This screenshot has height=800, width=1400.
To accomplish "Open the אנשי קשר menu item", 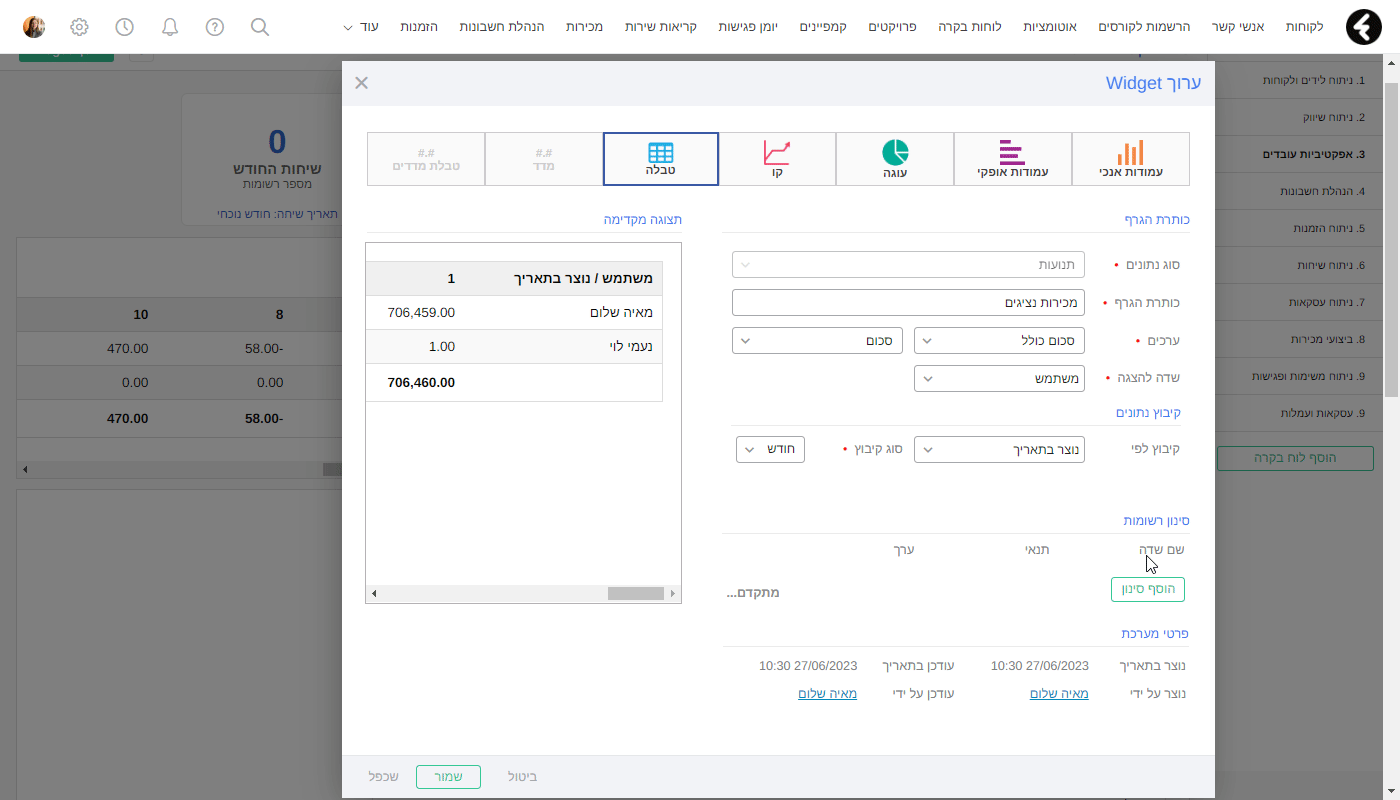I will click(1239, 27).
